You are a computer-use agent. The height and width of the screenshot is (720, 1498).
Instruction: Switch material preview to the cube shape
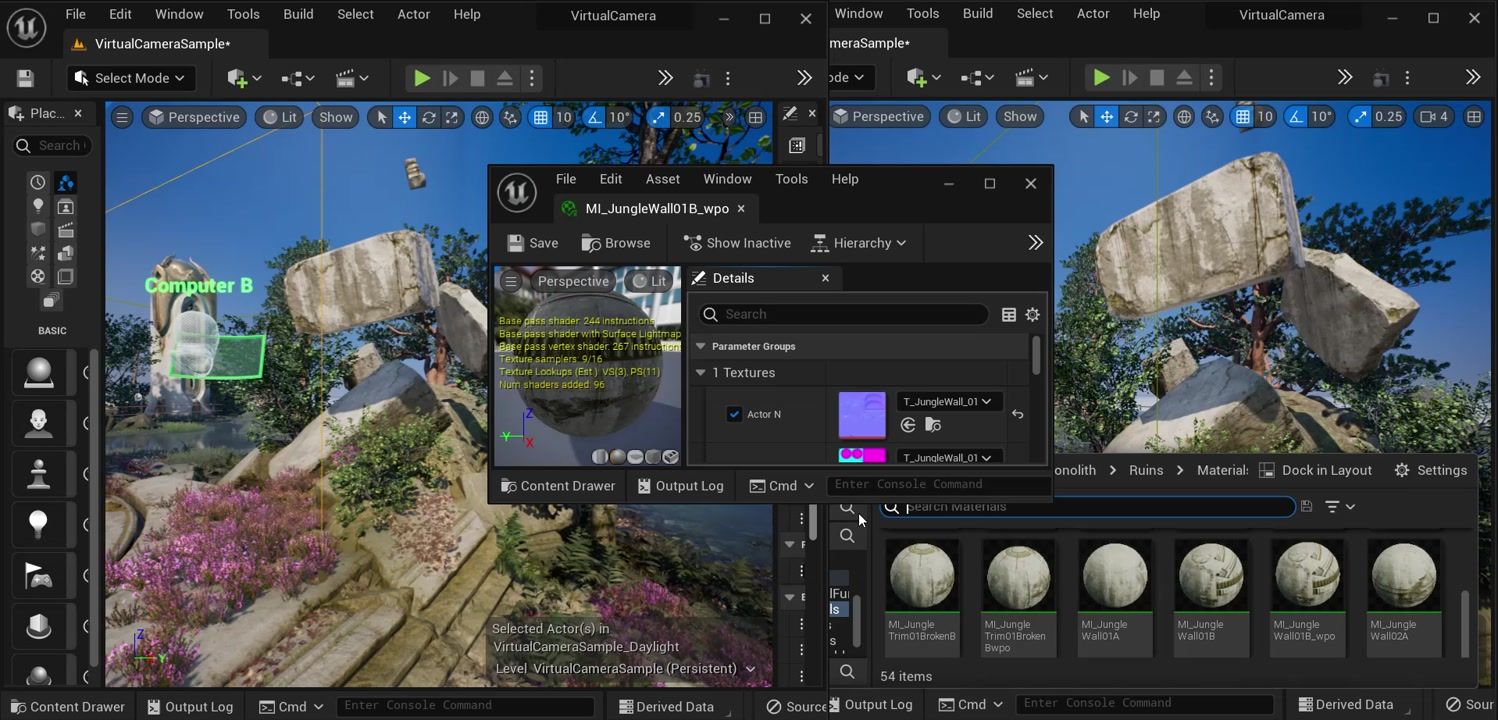(652, 456)
